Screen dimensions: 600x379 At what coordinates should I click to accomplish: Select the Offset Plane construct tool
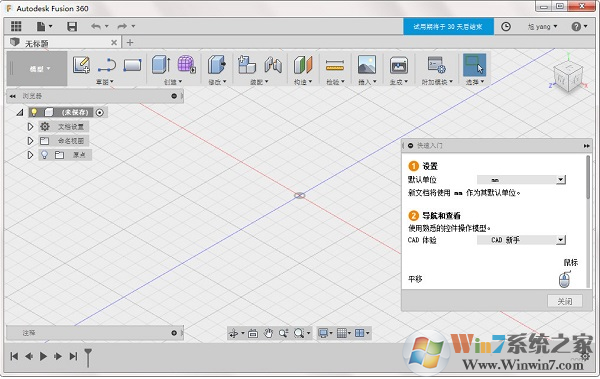303,64
